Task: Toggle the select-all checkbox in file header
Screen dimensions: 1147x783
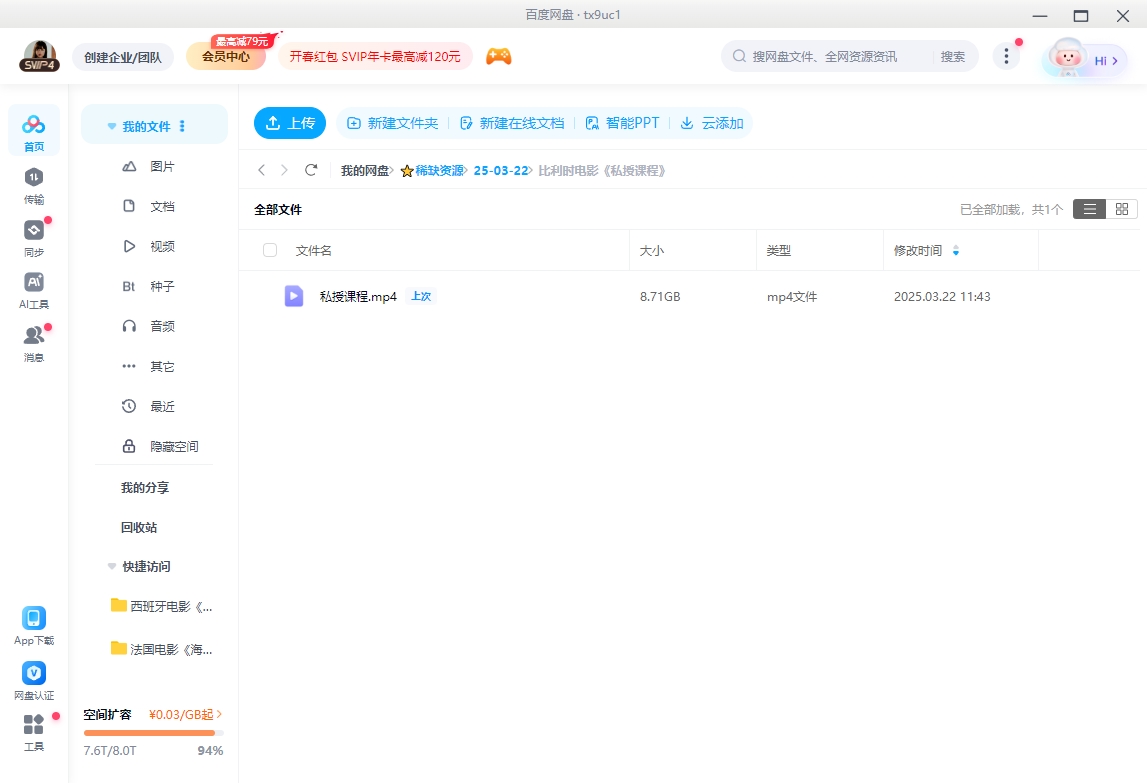Action: pyautogui.click(x=270, y=250)
